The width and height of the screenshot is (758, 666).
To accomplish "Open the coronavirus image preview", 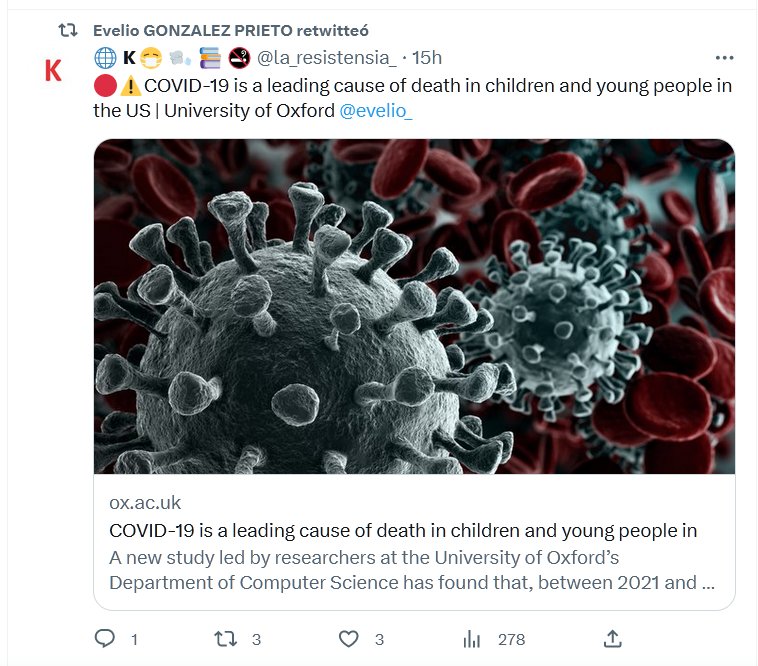I will click(414, 306).
